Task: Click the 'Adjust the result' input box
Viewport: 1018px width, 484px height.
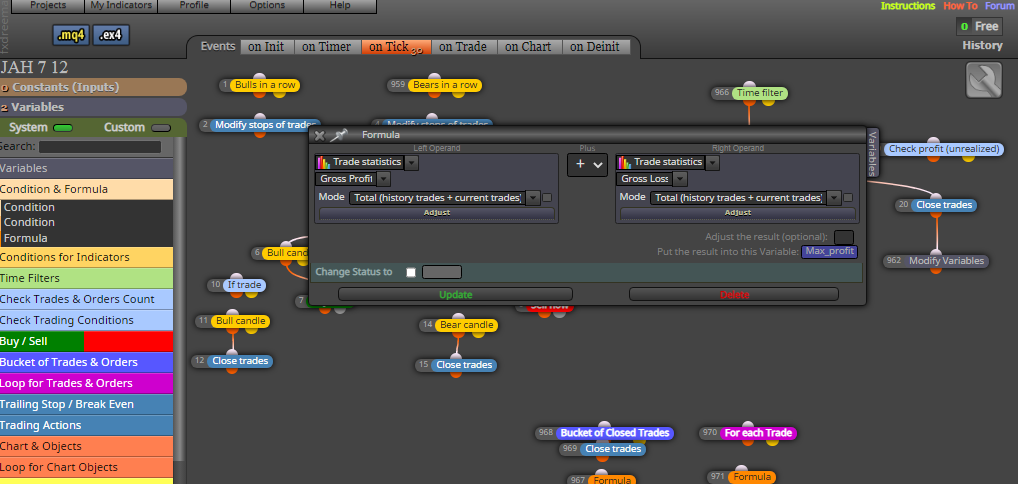Action: point(843,237)
